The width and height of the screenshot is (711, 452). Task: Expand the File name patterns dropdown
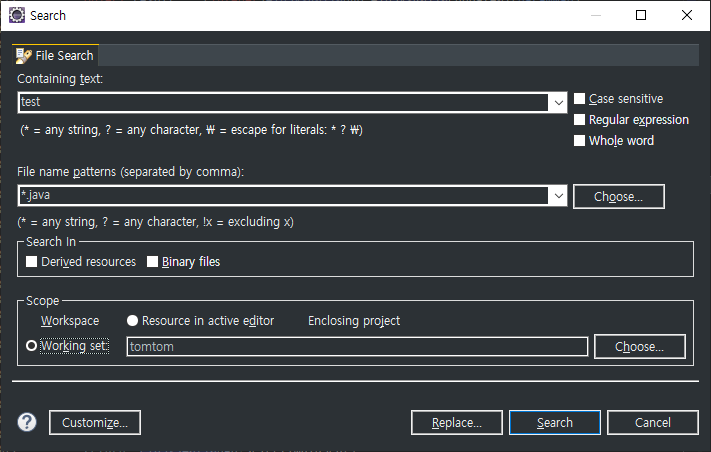click(558, 196)
